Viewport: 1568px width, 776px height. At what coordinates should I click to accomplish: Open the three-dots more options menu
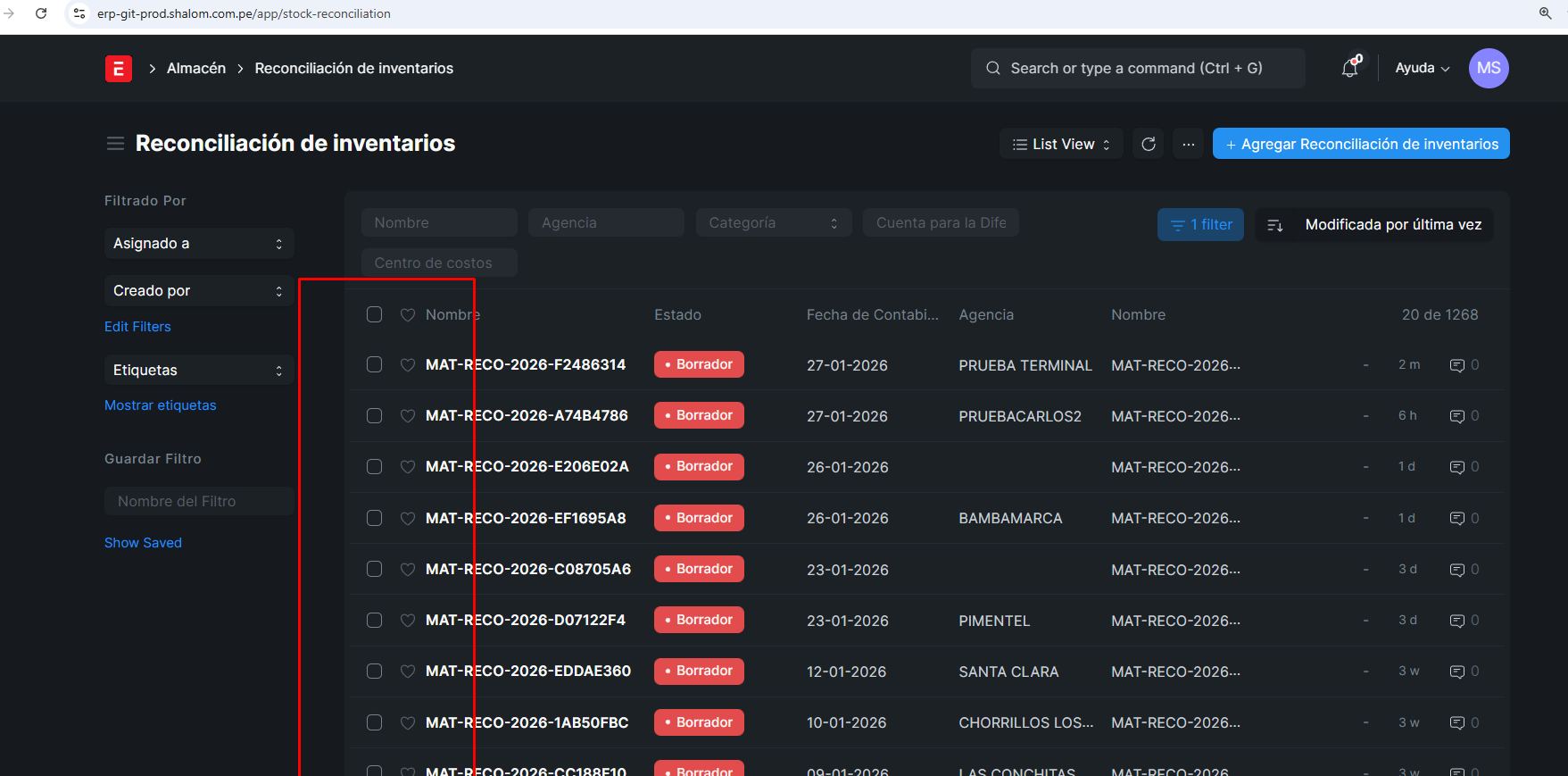click(1188, 144)
